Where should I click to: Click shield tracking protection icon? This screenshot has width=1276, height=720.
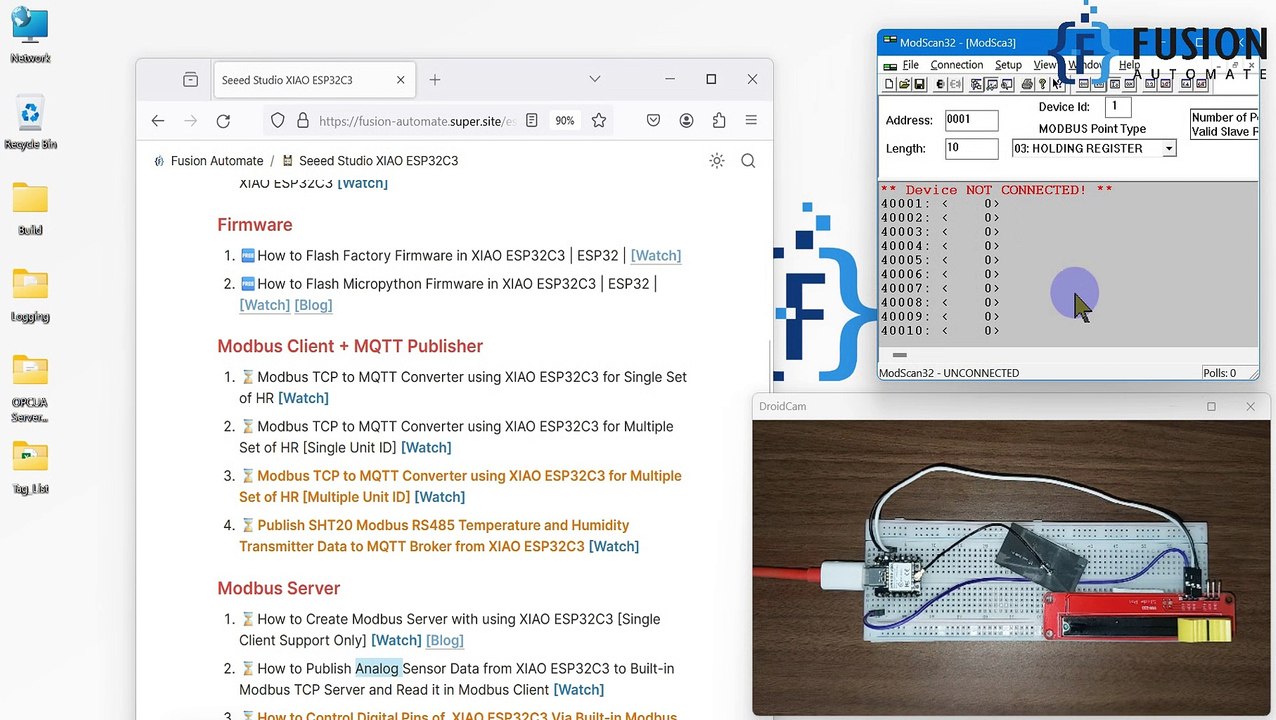tap(278, 120)
